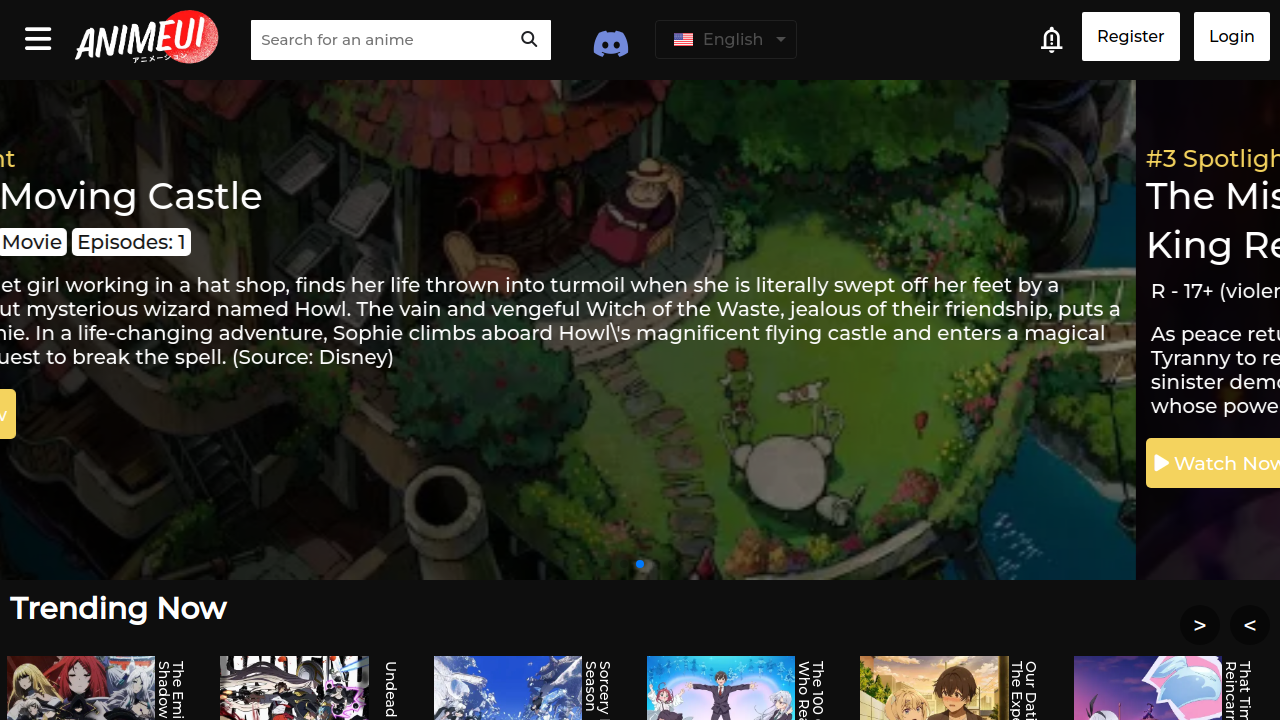Screen dimensions: 1280x720
Task: Click Watch Now on #3 Spotlight
Action: click(1213, 463)
